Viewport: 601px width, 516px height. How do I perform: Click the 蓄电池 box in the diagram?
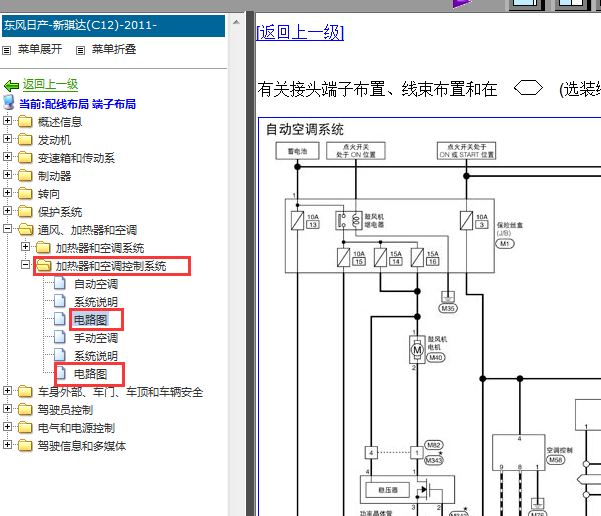297,151
